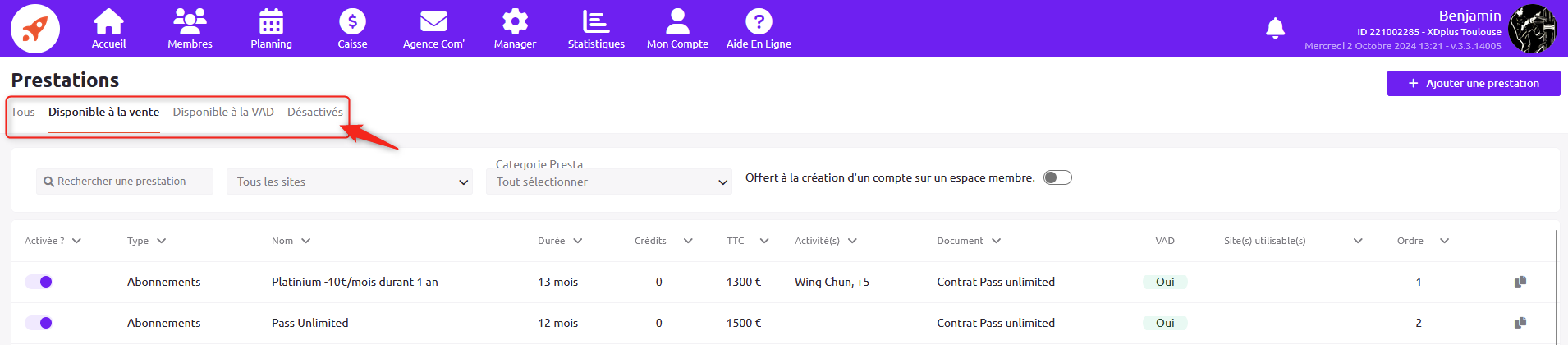The image size is (1568, 345).
Task: Click Ajouter une prestation button
Action: [x=1474, y=83]
